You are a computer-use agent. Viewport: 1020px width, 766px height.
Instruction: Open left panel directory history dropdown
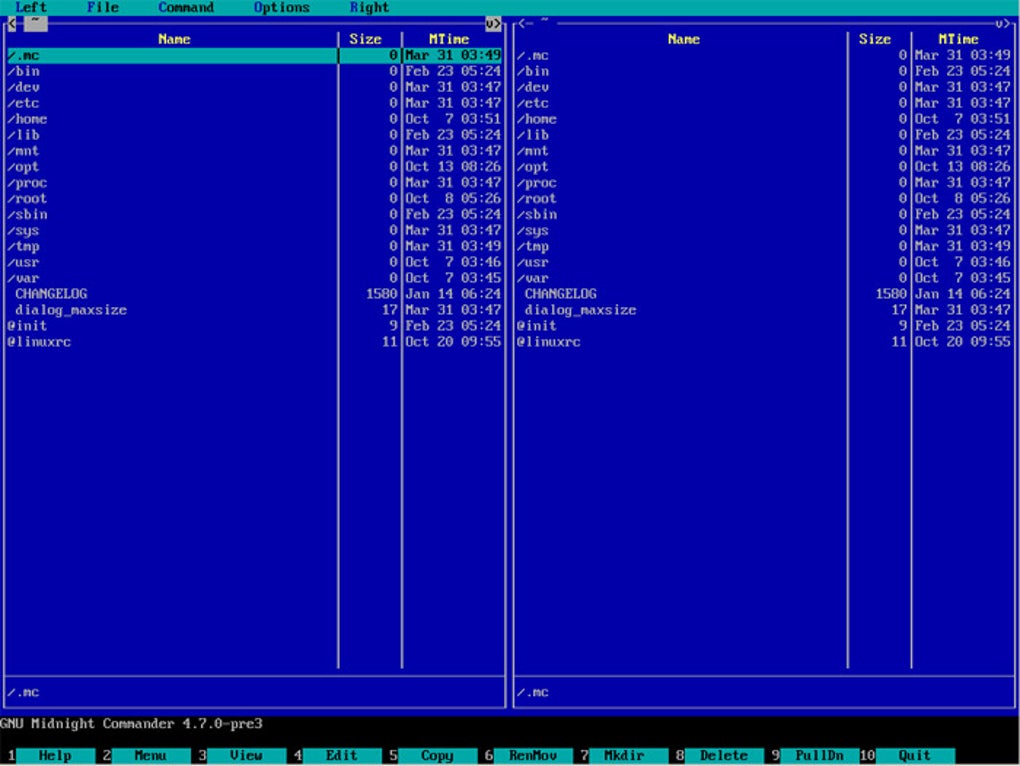click(x=491, y=22)
